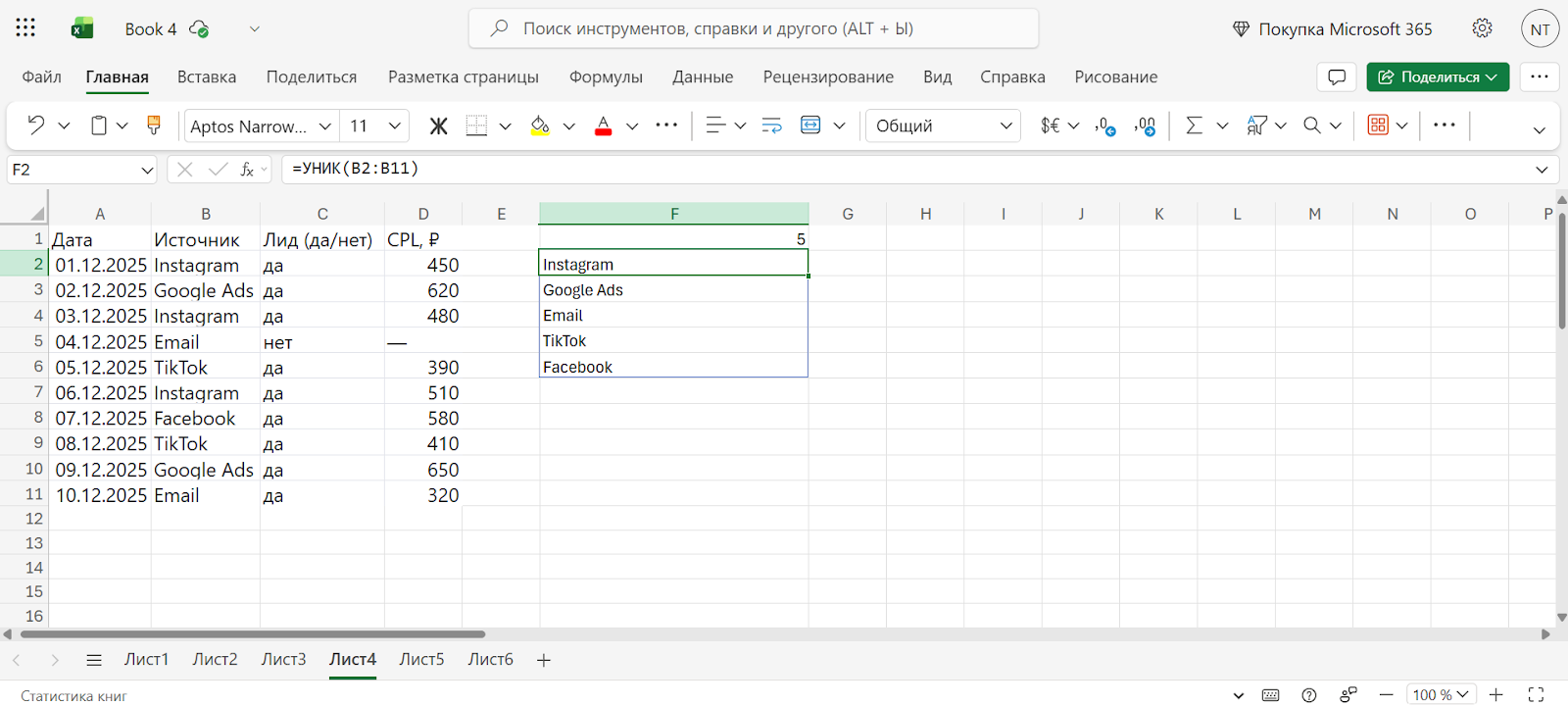Switch to sheet tab Лист5
Viewport: 1568px width, 706px height.
421,659
